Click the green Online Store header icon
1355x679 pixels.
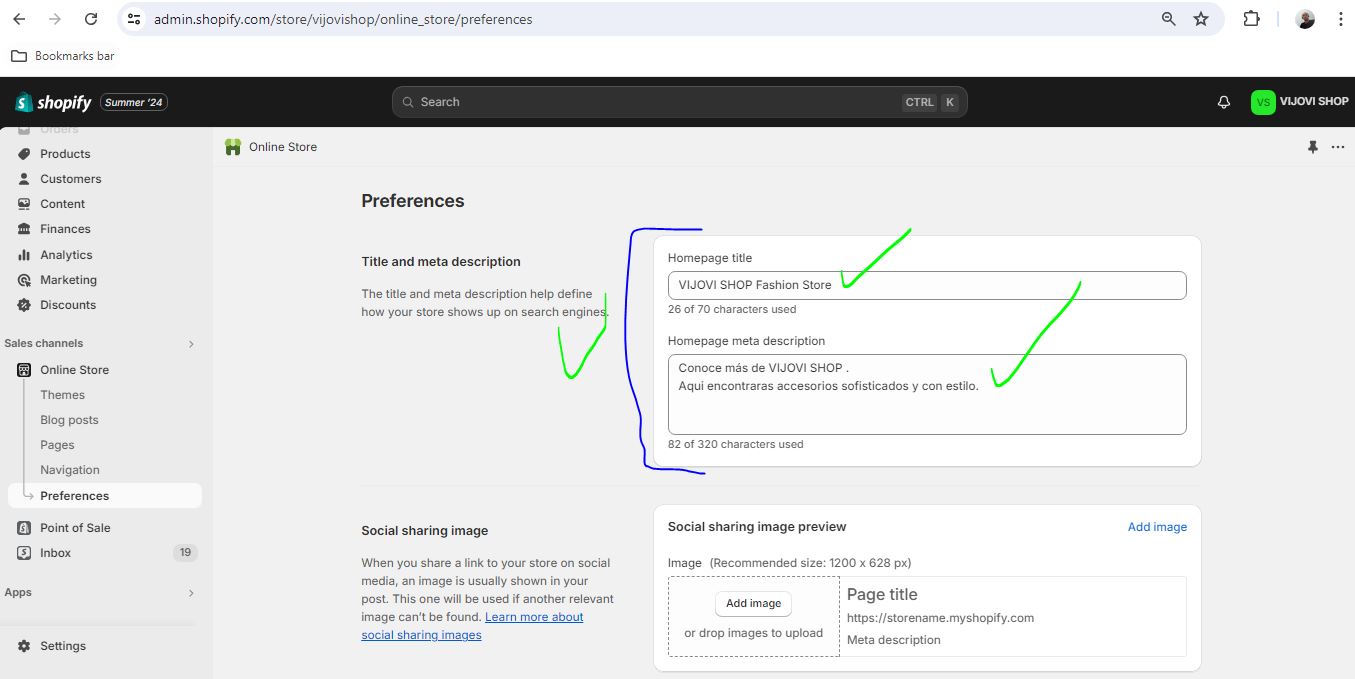coord(233,147)
